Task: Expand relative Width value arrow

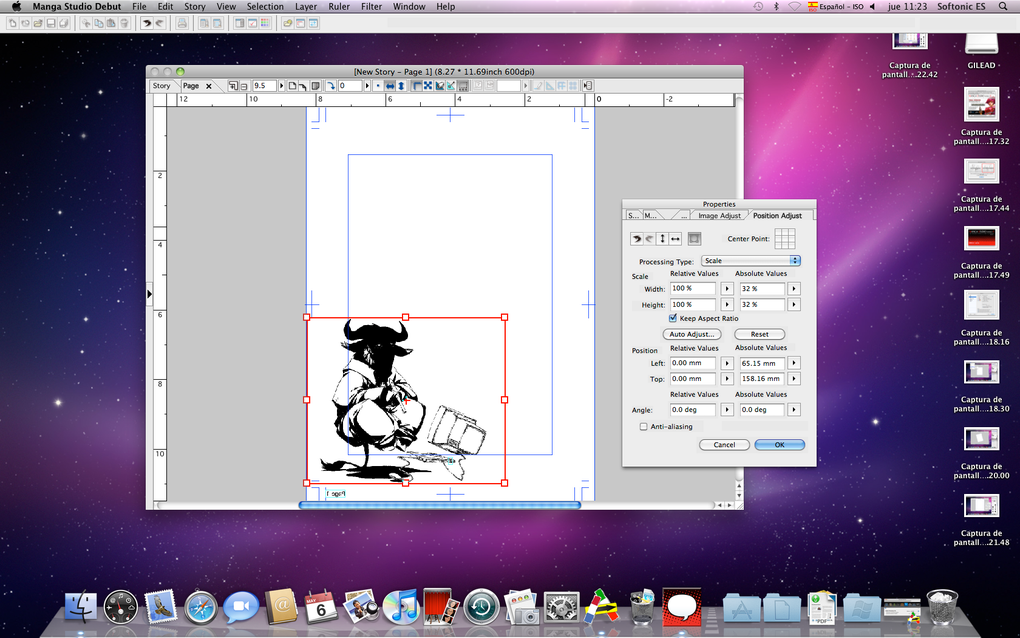Action: (x=727, y=288)
